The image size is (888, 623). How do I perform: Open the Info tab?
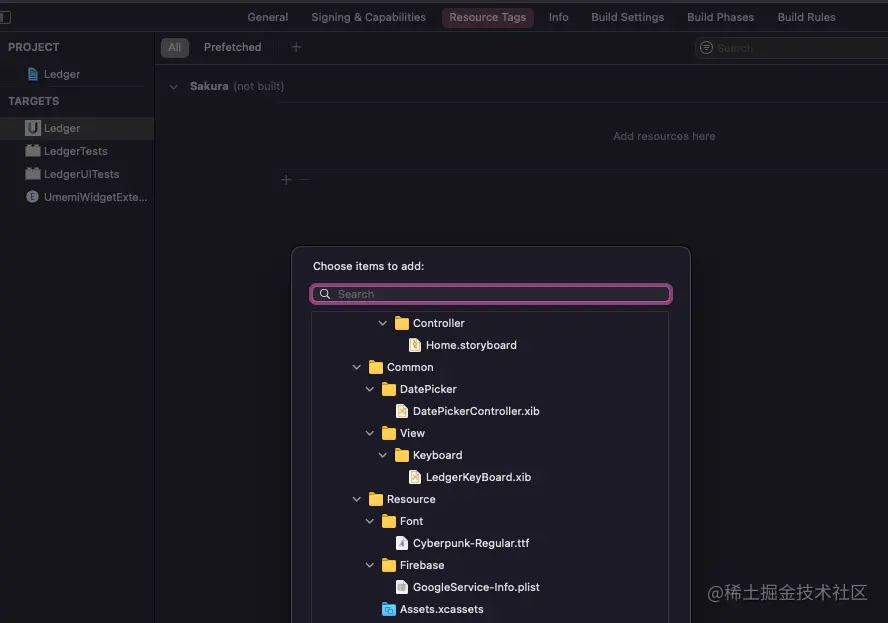pyautogui.click(x=558, y=17)
